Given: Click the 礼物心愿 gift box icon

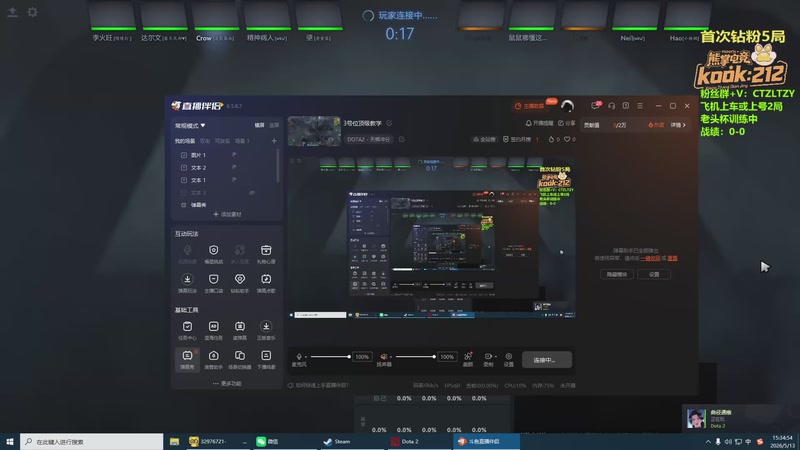Looking at the screenshot, I should pyautogui.click(x=266, y=254).
